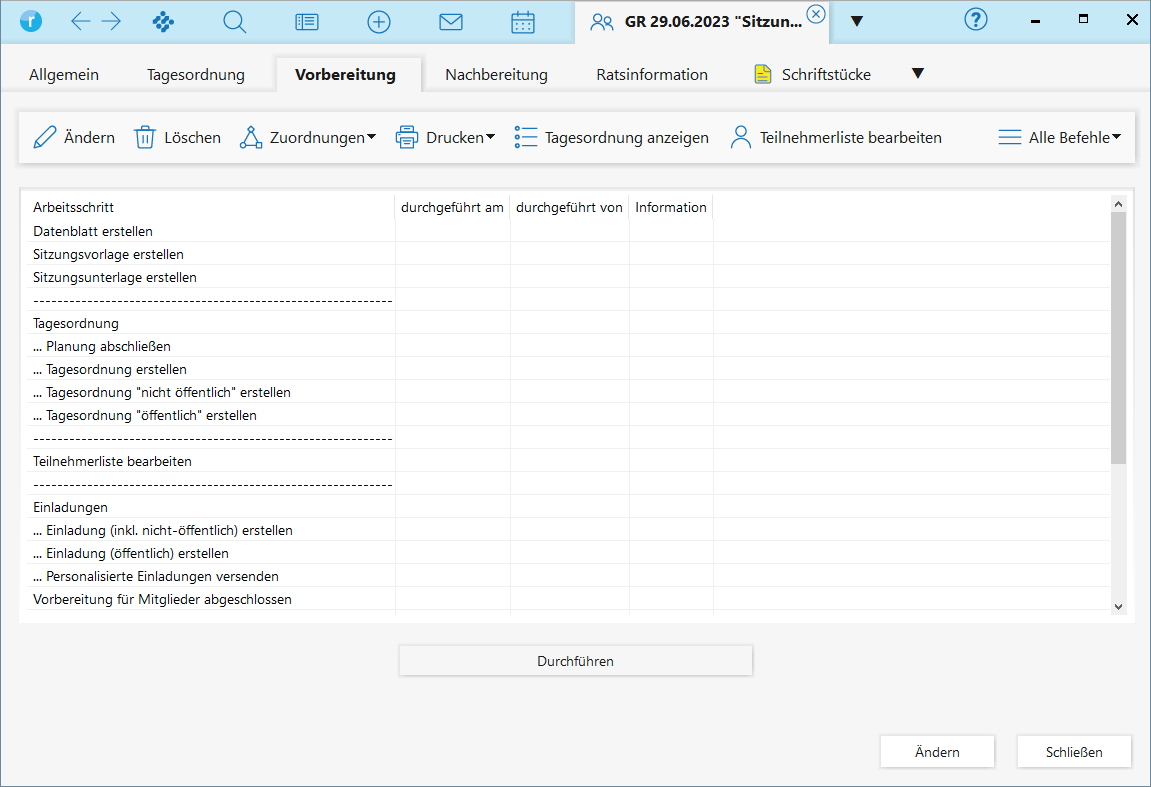Image resolution: width=1151 pixels, height=787 pixels.
Task: Click the Schließen button
Action: [x=1074, y=752]
